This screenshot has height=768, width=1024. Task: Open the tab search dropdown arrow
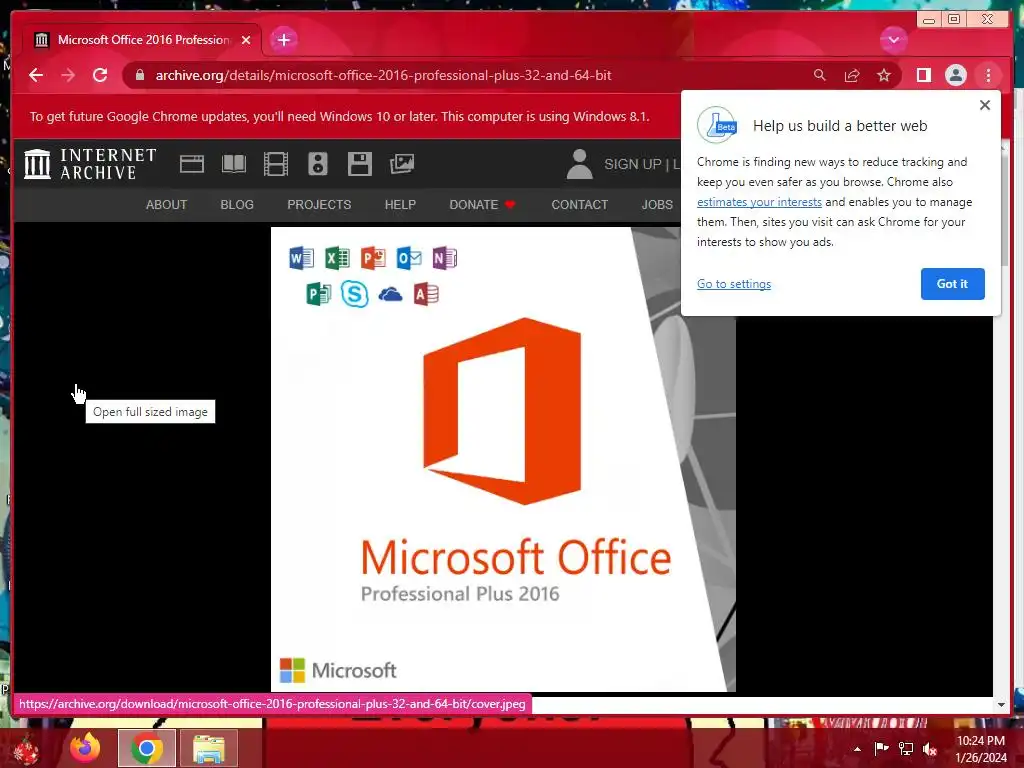(893, 40)
